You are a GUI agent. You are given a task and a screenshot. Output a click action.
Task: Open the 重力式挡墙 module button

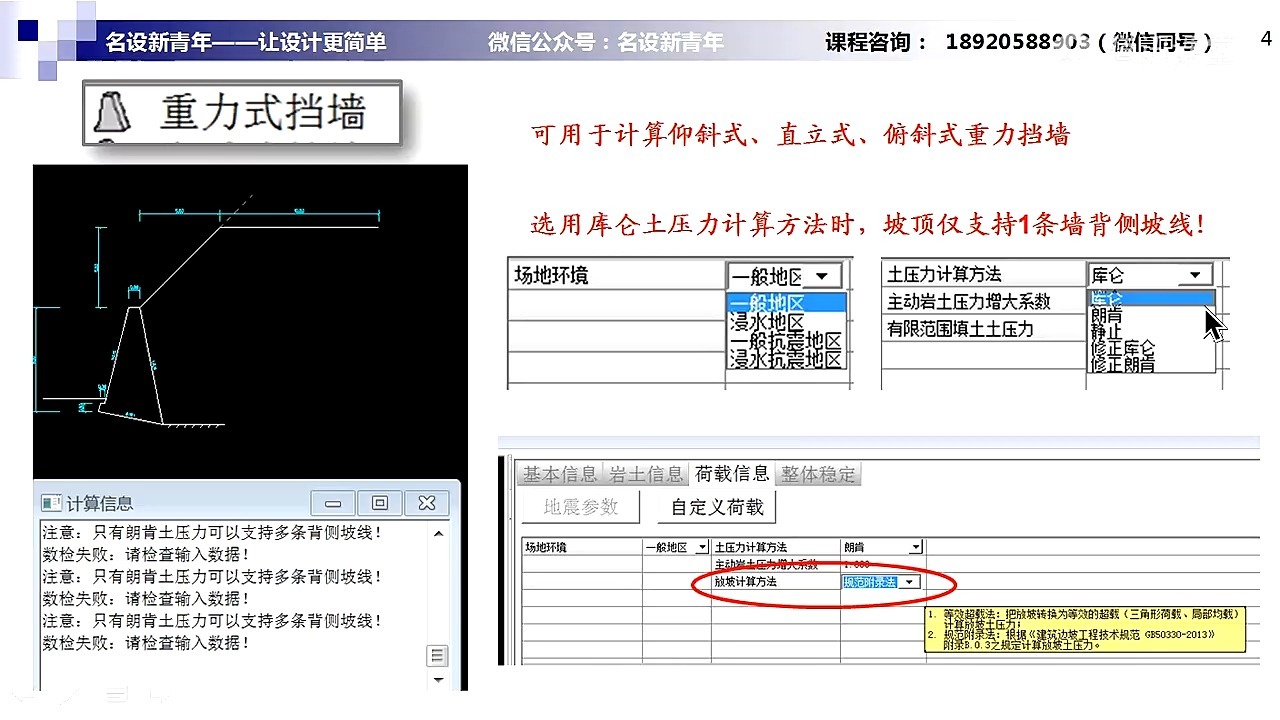[x=242, y=113]
